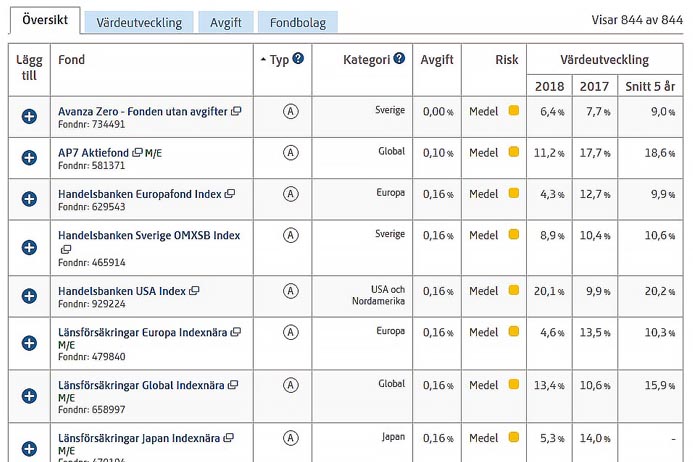Screen dimensions: 693x462
Task: Open help icon next to Typ
Action: click(298, 58)
